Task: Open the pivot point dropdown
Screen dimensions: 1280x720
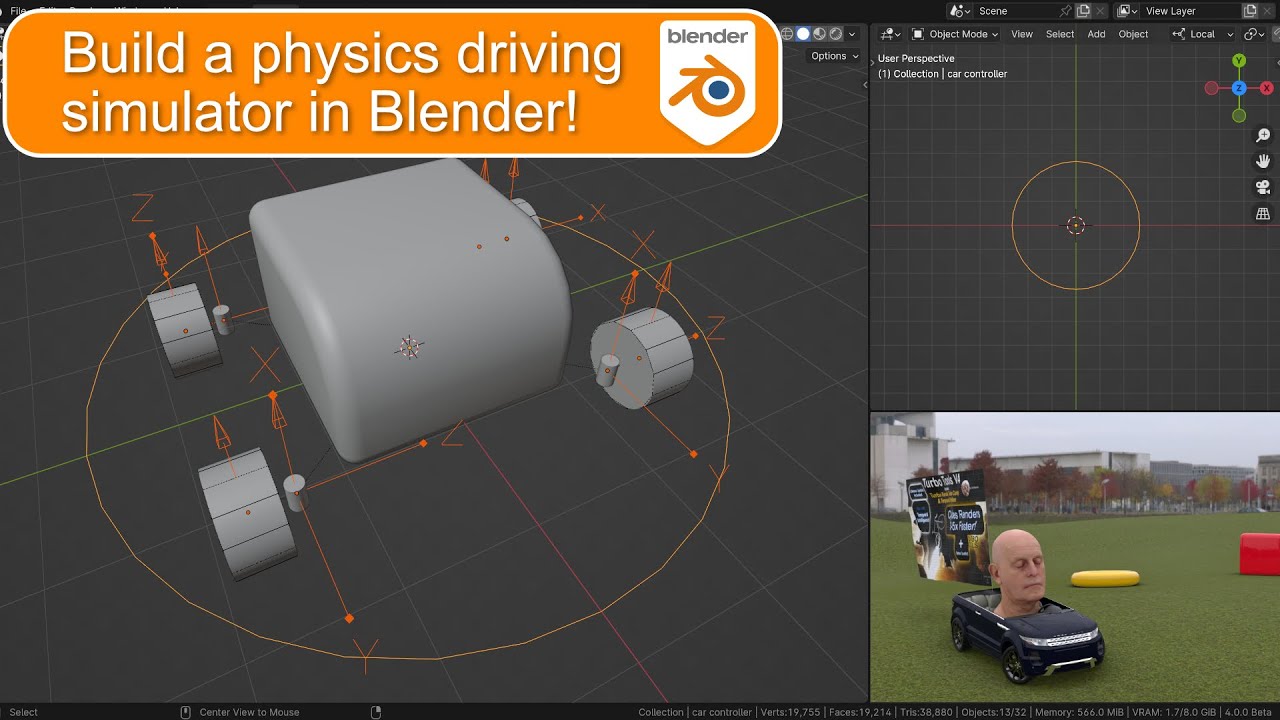Action: 1254,34
